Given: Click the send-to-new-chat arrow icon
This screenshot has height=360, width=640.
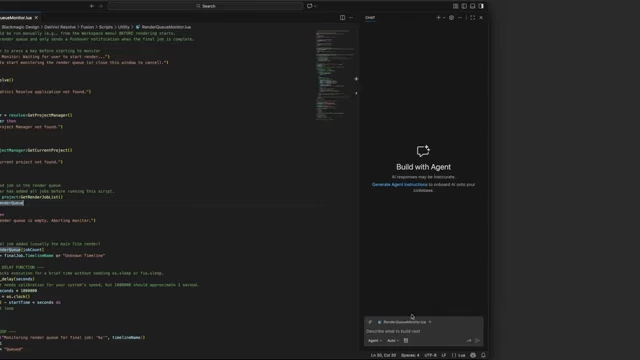Looking at the screenshot, I should pos(469,340).
